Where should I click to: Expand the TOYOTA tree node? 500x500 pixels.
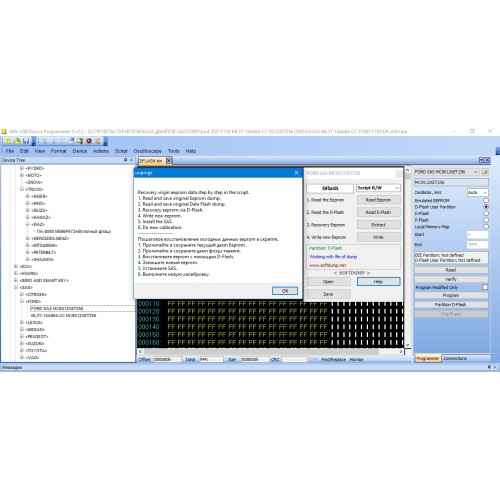point(22,350)
